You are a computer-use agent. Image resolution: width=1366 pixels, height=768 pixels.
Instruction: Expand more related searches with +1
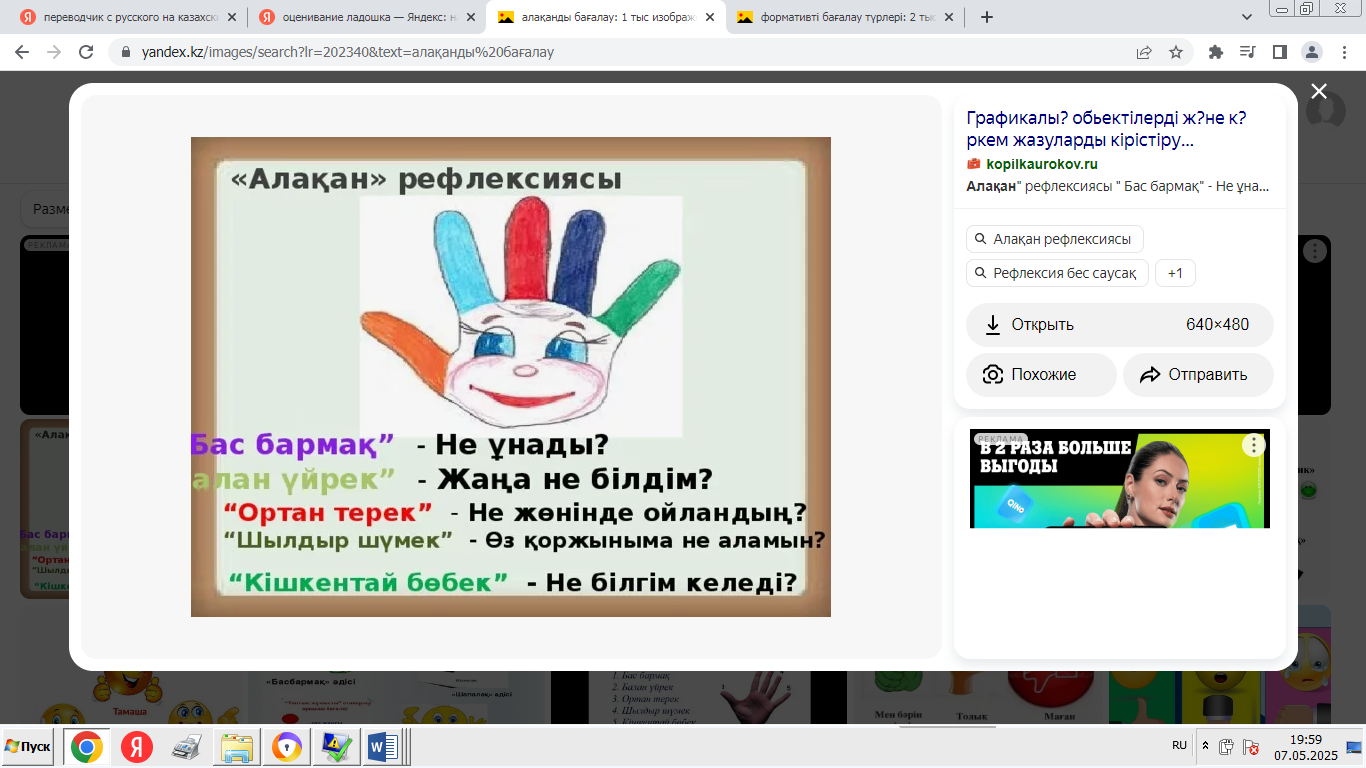[x=1175, y=273]
